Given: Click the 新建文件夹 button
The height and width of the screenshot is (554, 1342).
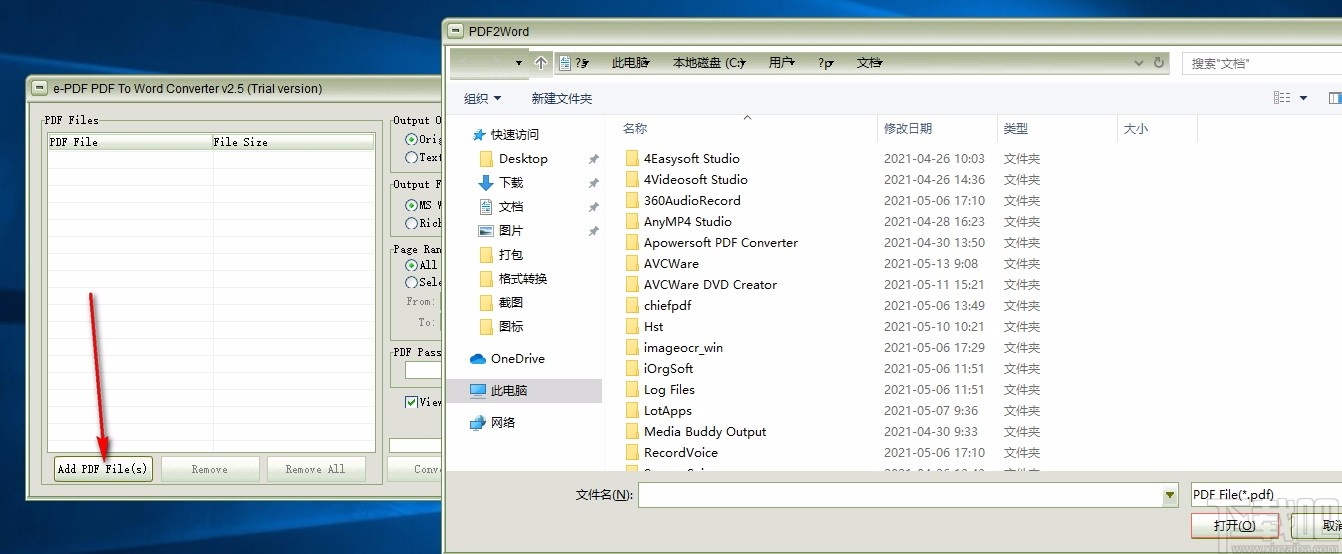Looking at the screenshot, I should 562,98.
